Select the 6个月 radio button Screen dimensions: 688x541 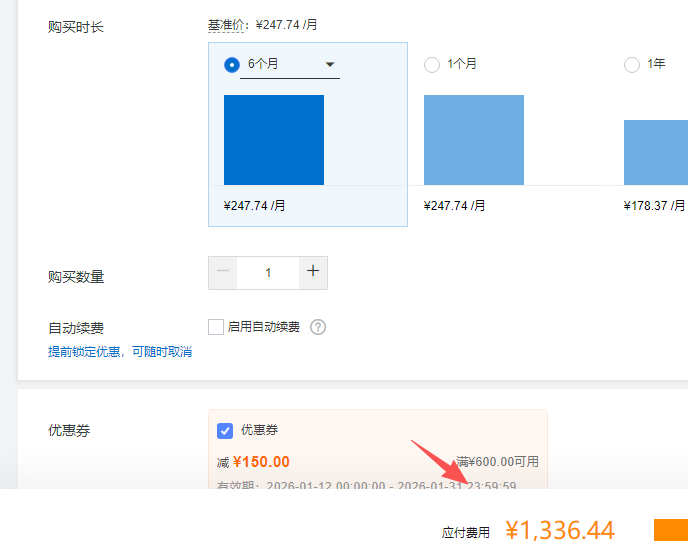[232, 65]
